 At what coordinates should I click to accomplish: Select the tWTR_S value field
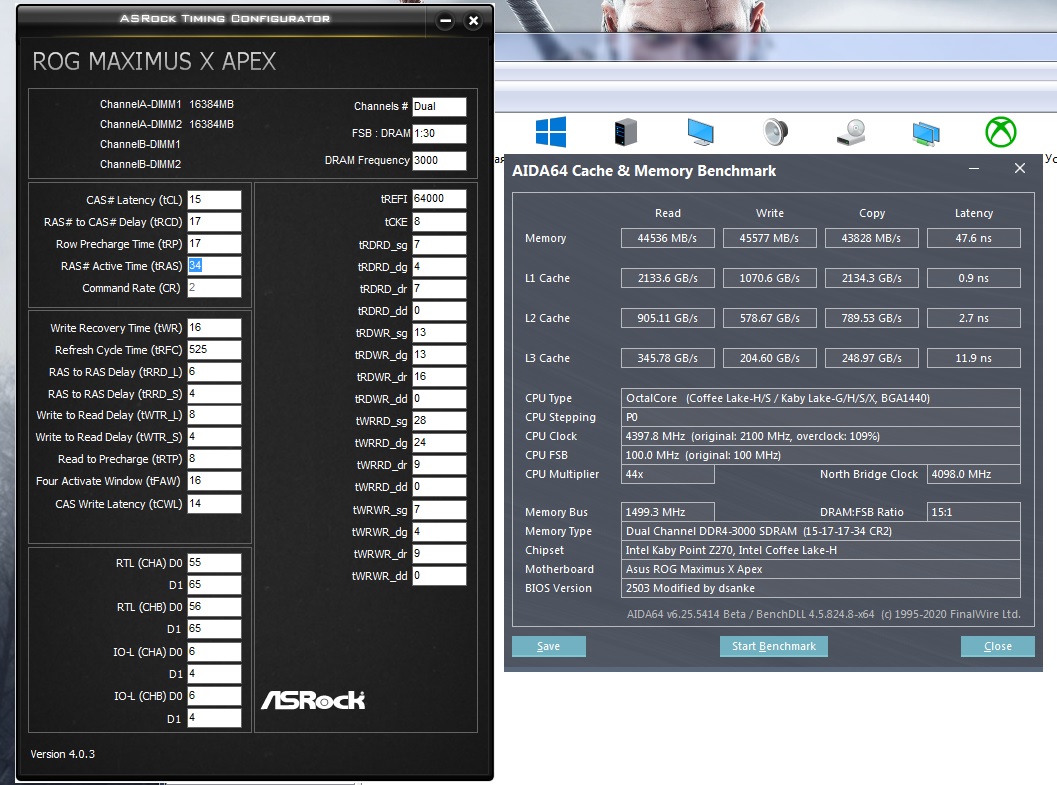click(214, 437)
